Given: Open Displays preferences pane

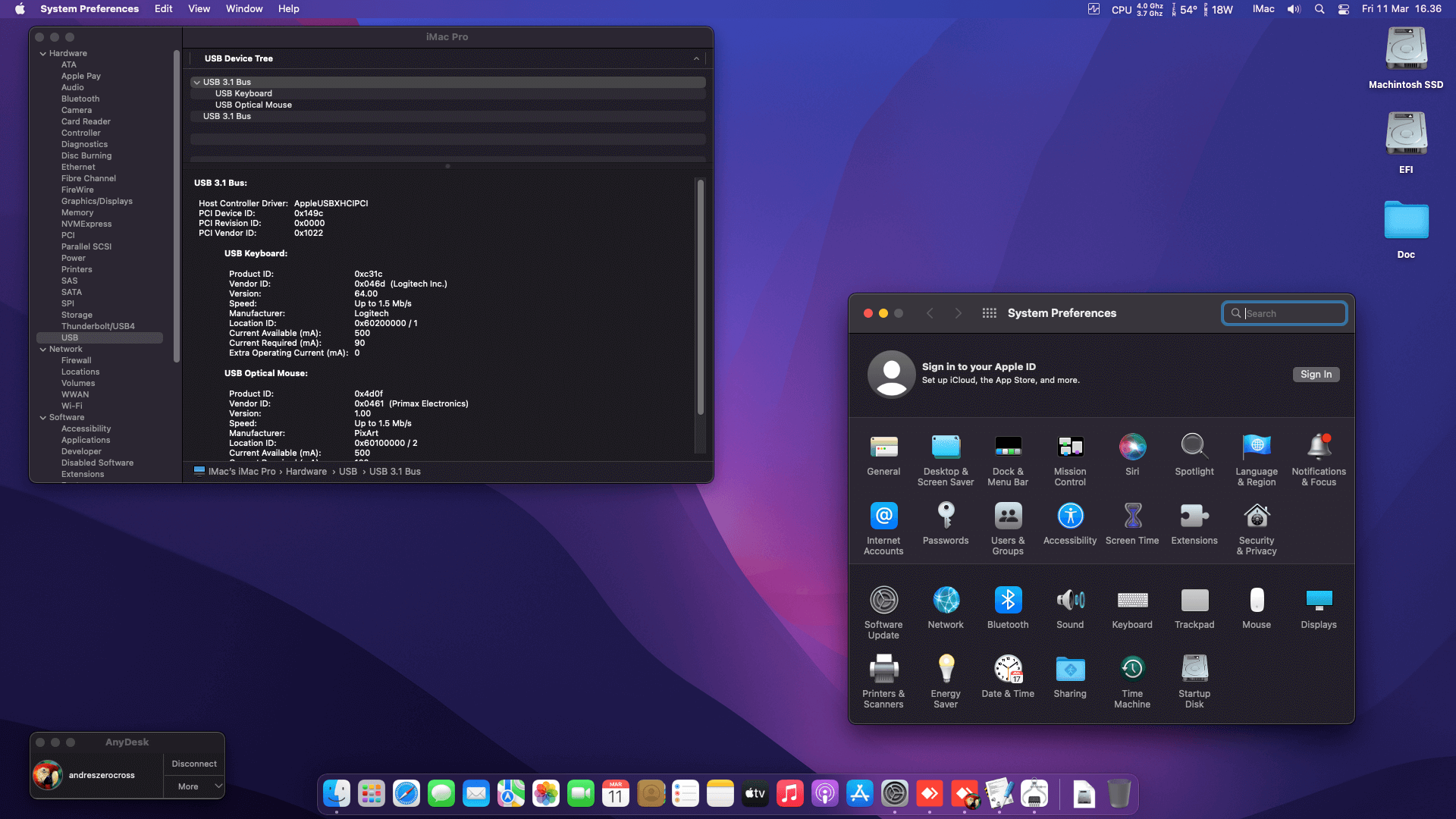Looking at the screenshot, I should [1319, 608].
